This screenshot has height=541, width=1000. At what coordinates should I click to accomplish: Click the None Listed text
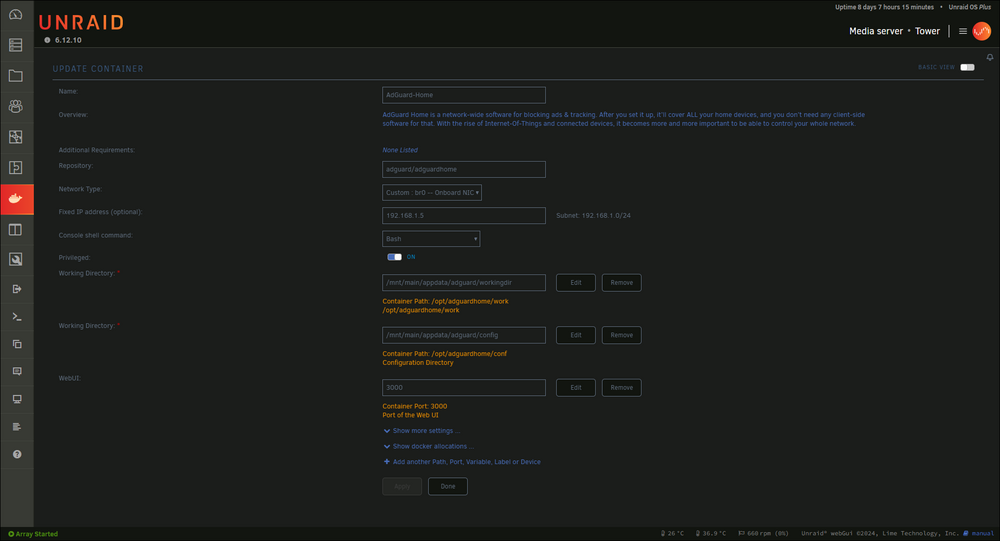tap(400, 150)
